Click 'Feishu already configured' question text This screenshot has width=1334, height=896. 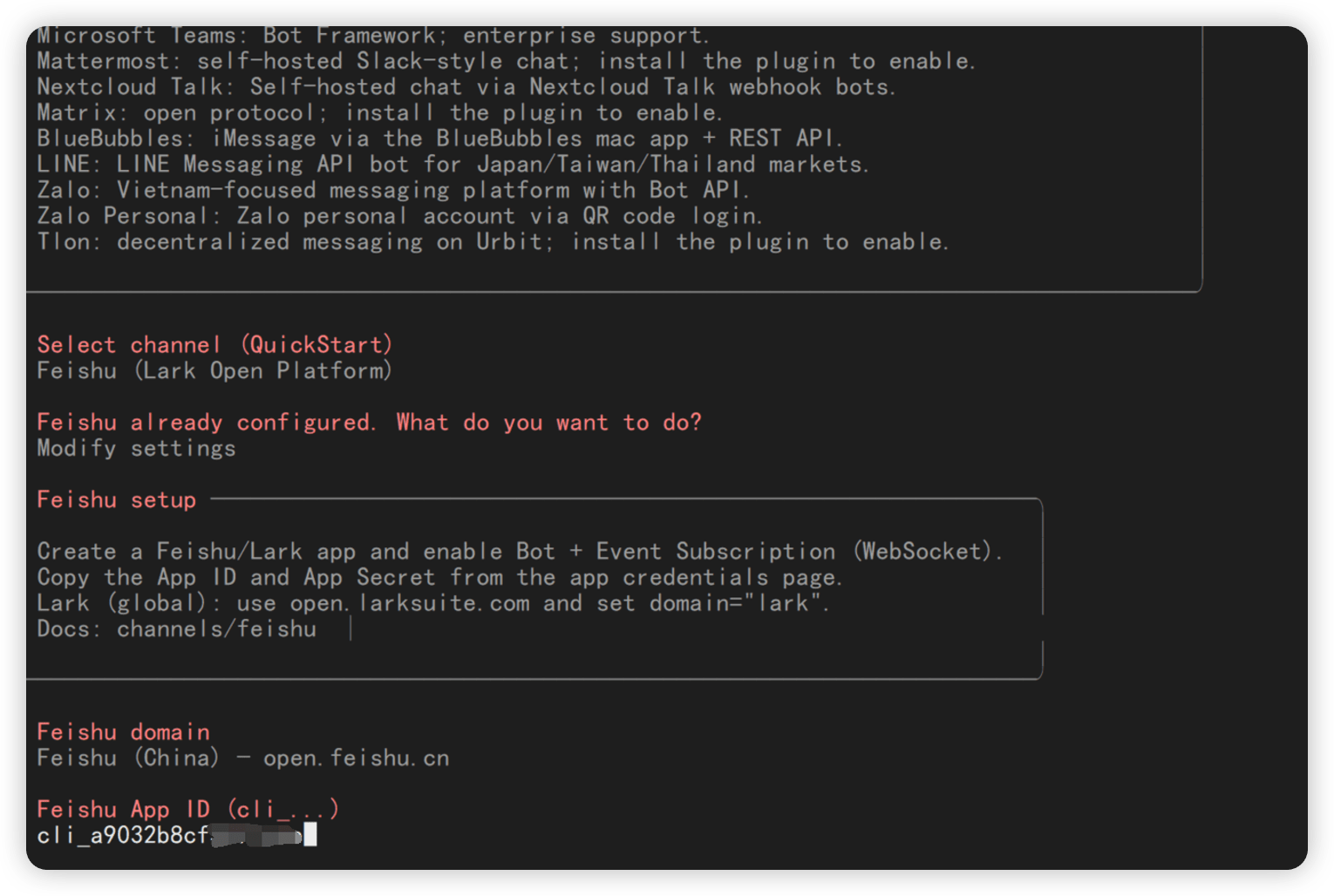[369, 422]
